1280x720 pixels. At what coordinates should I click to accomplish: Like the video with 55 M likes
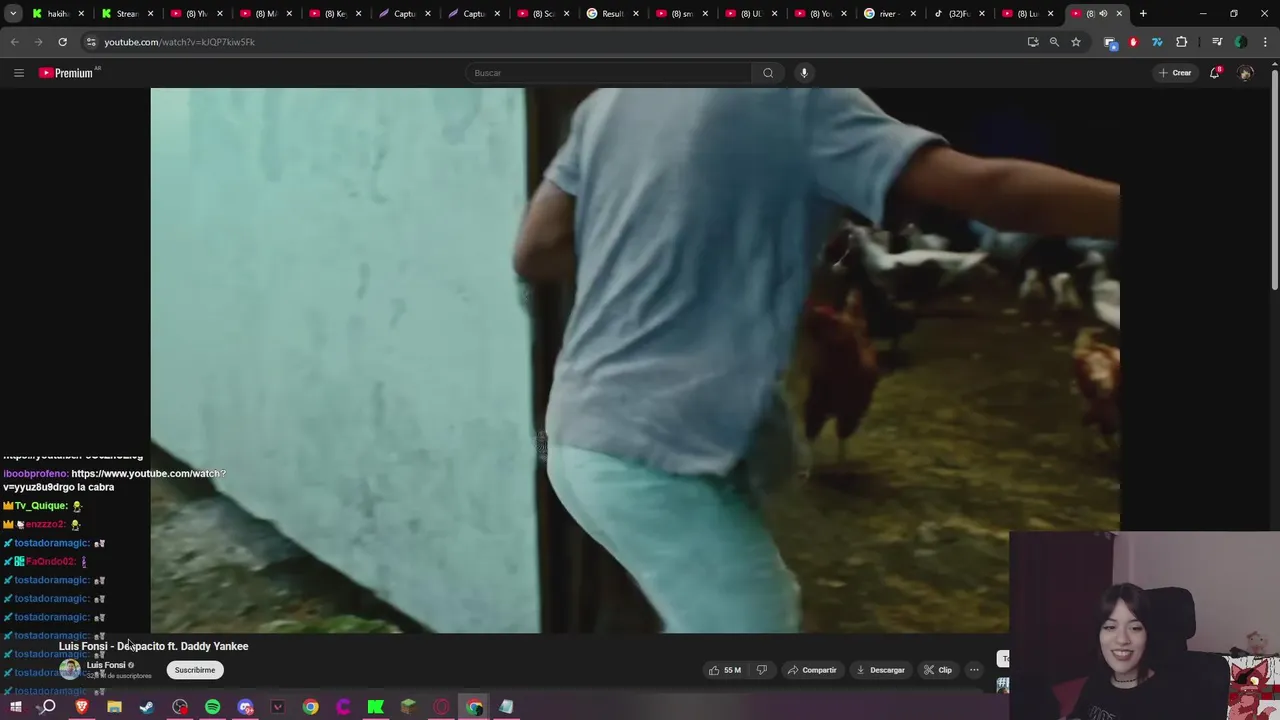pyautogui.click(x=725, y=670)
